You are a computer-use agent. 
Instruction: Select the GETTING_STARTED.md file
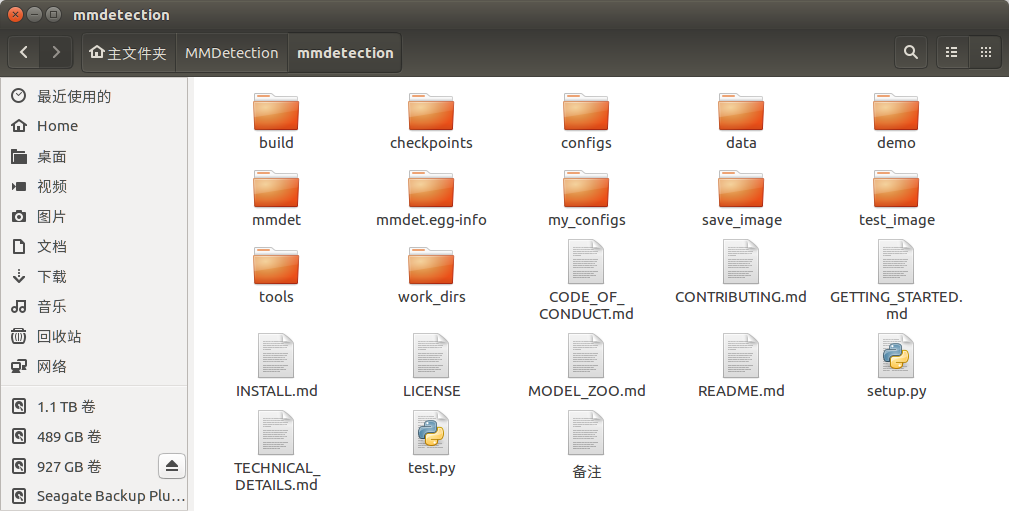(x=896, y=280)
